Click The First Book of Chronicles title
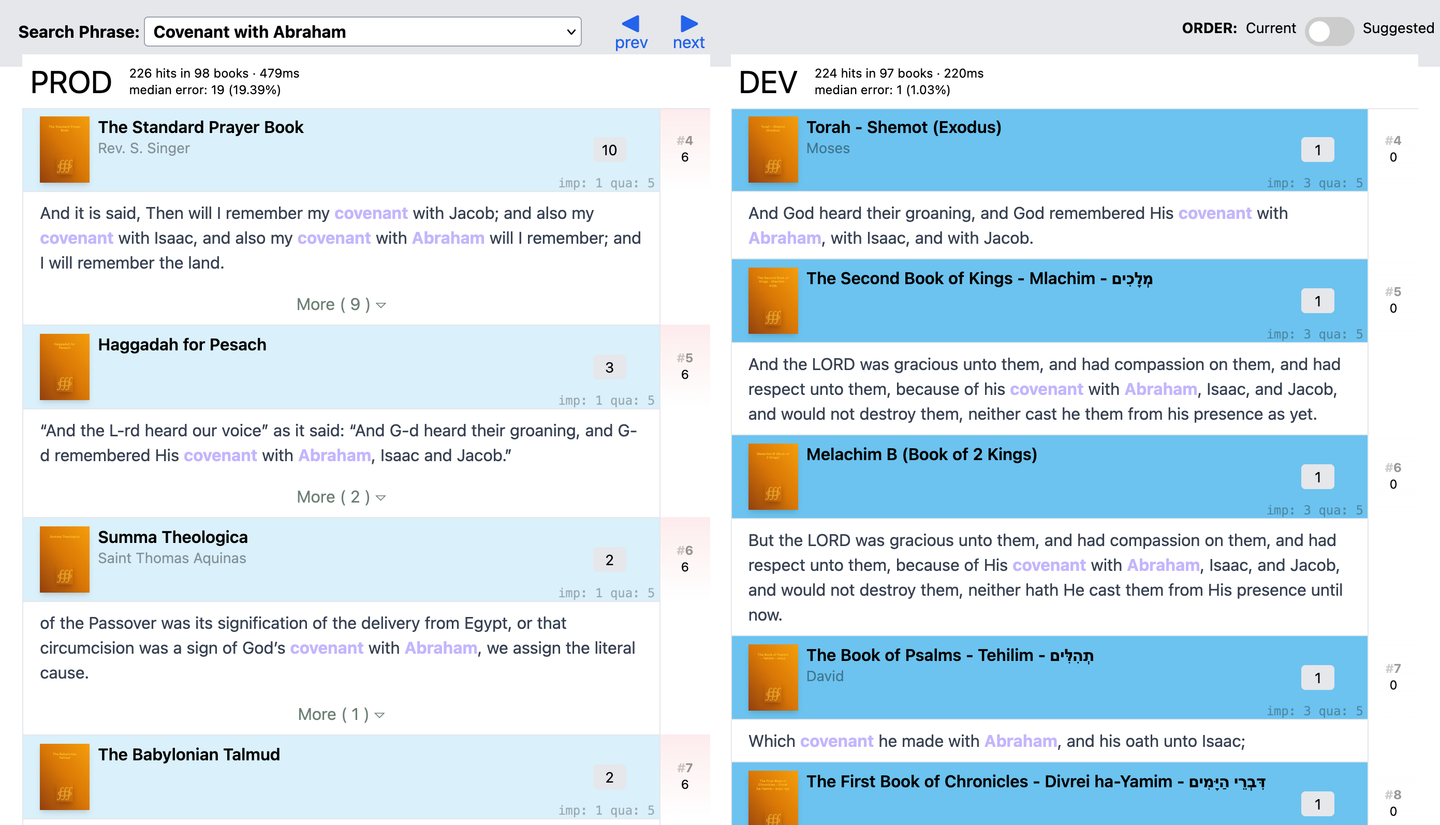This screenshot has height=825, width=1440. tap(1036, 781)
